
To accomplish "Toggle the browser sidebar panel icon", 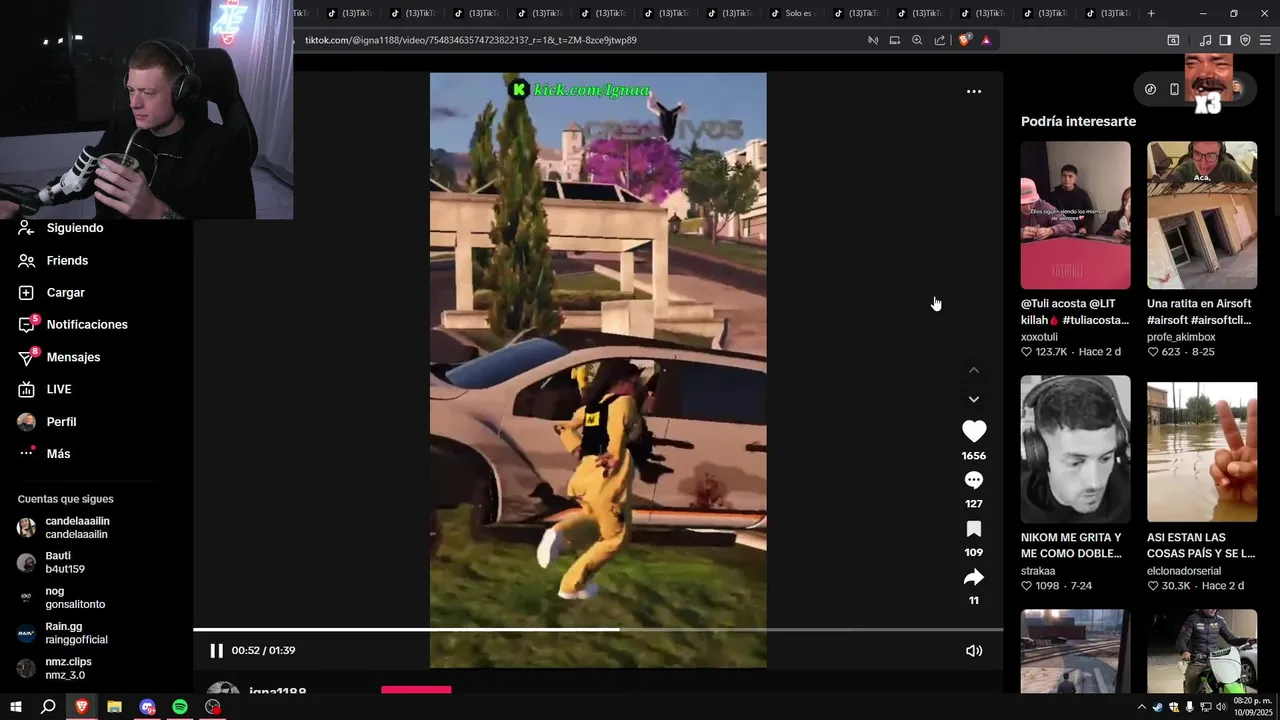I will pyautogui.click(x=1225, y=40).
